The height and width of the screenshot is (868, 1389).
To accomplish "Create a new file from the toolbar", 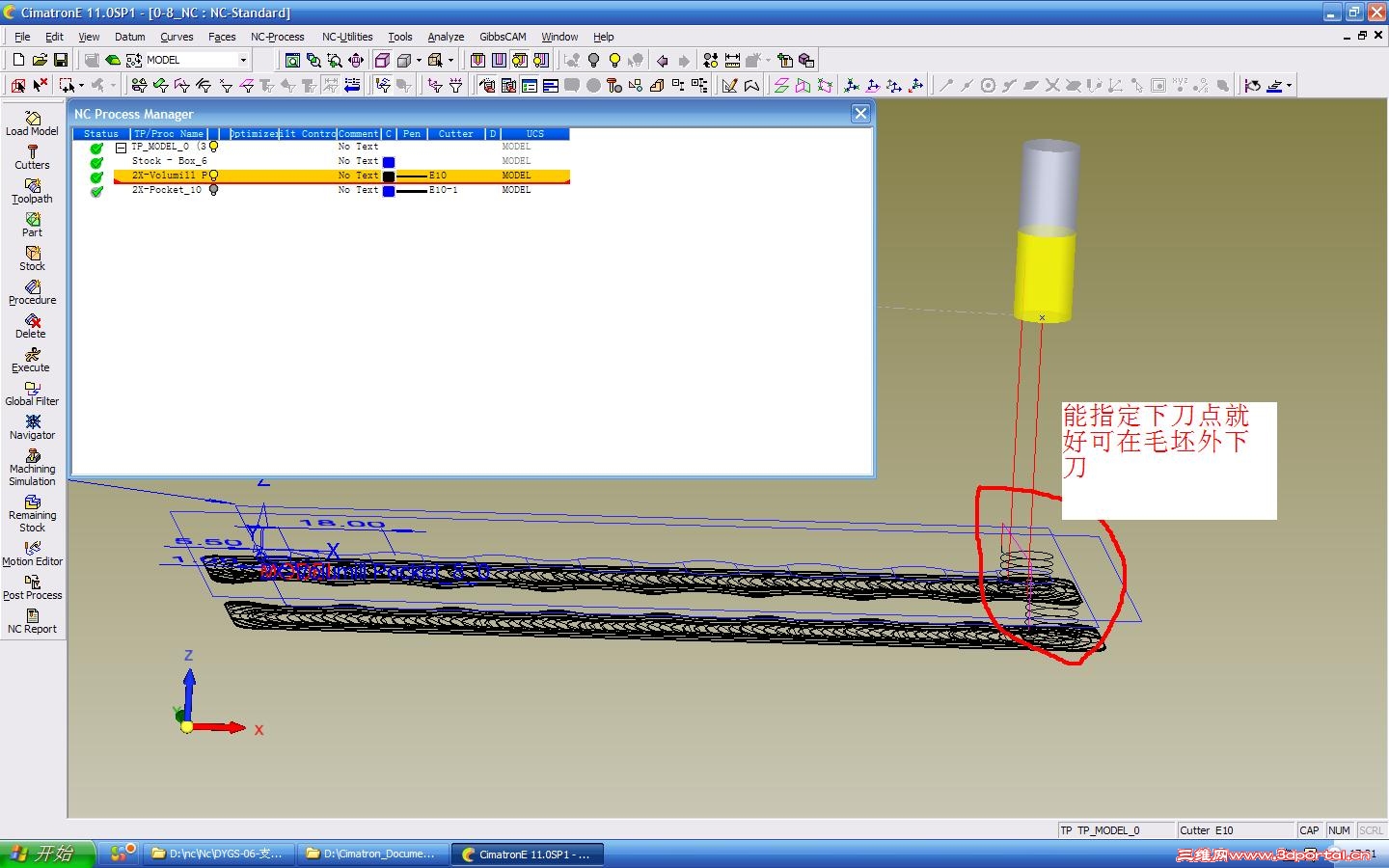I will (x=18, y=60).
